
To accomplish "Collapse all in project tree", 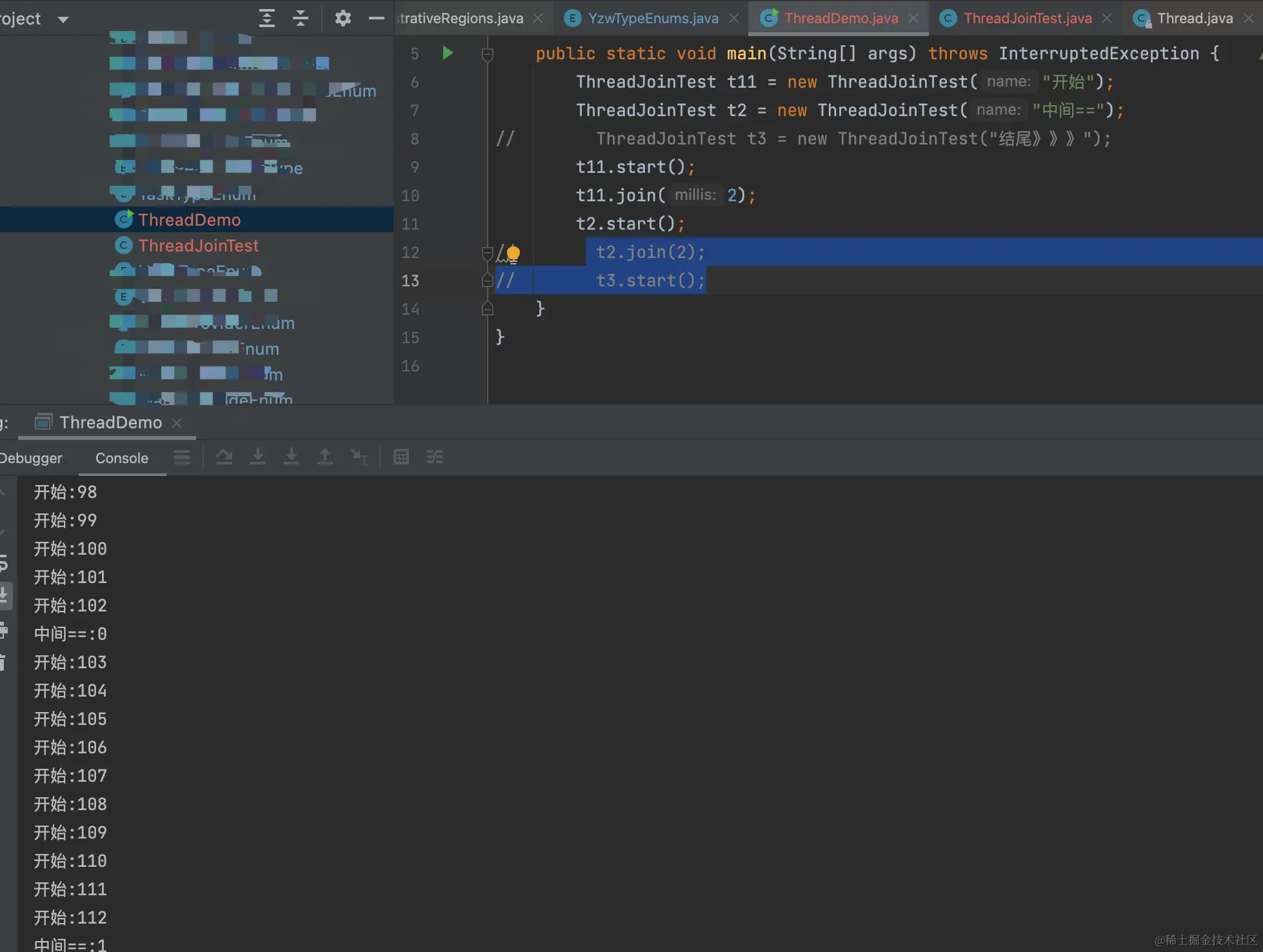I will (x=301, y=18).
